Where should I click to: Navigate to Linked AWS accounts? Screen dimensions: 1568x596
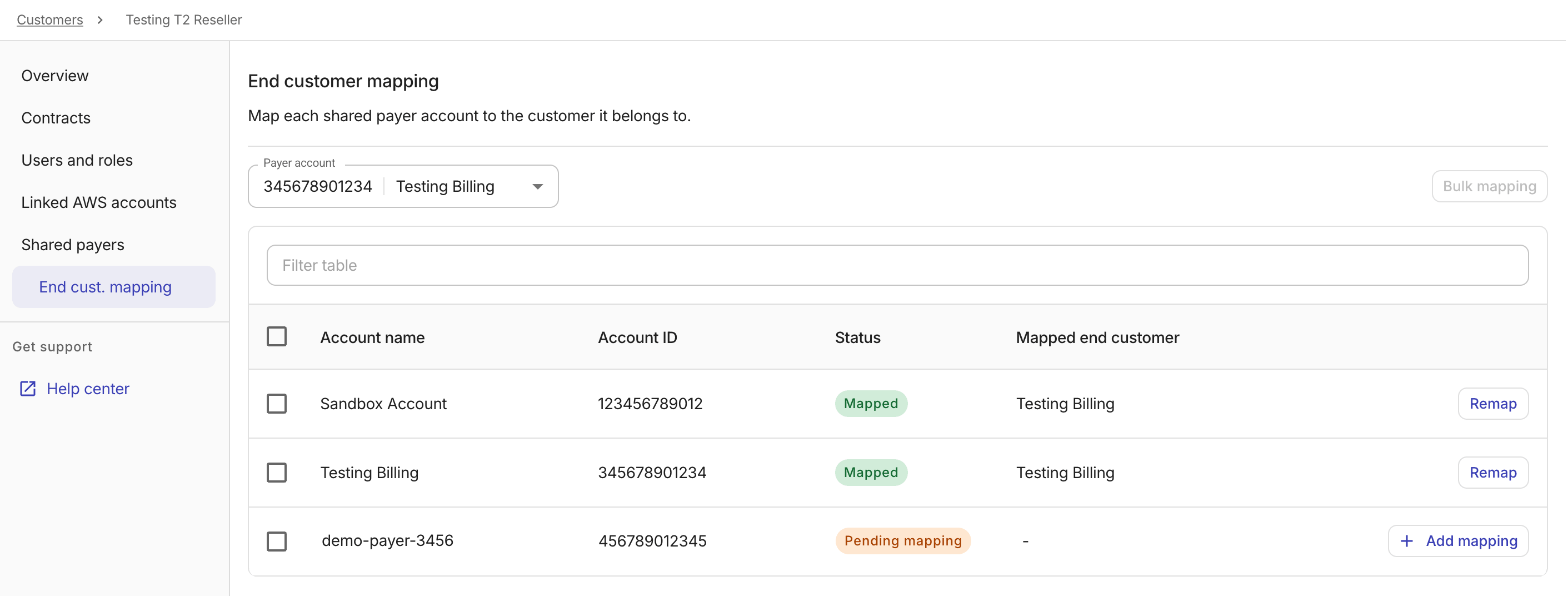coord(98,202)
